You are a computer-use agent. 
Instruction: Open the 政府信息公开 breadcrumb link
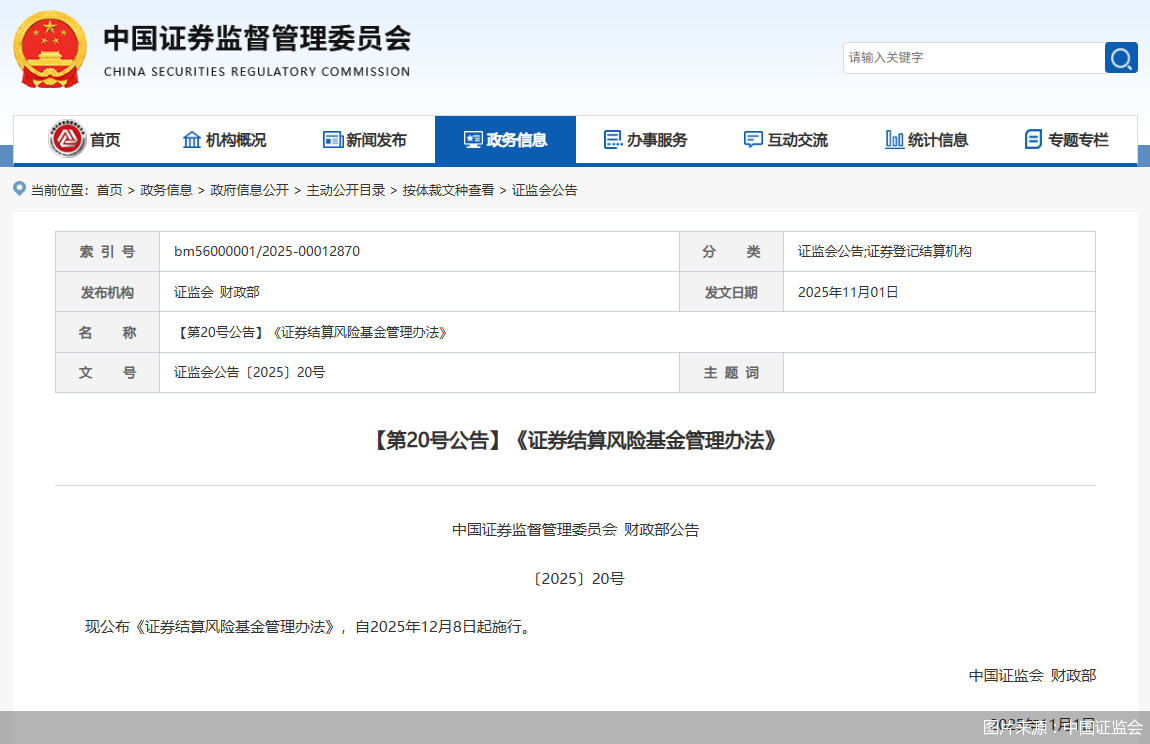(x=253, y=189)
